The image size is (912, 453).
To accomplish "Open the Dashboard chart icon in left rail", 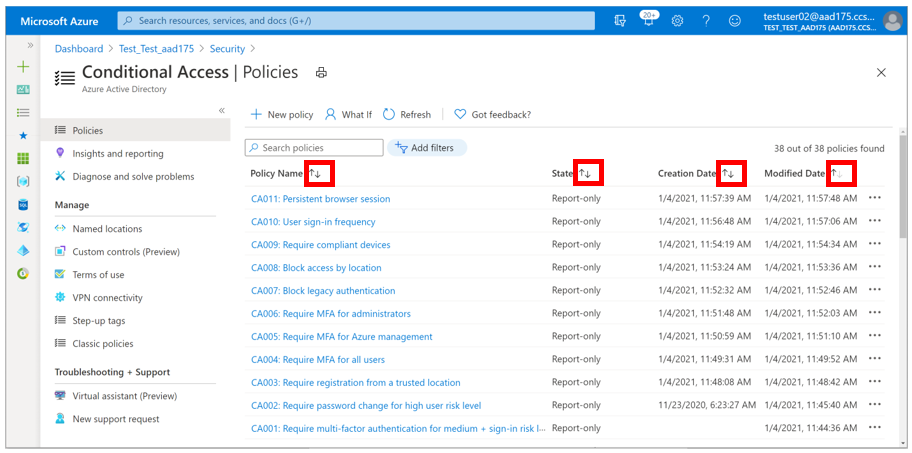I will tap(23, 90).
